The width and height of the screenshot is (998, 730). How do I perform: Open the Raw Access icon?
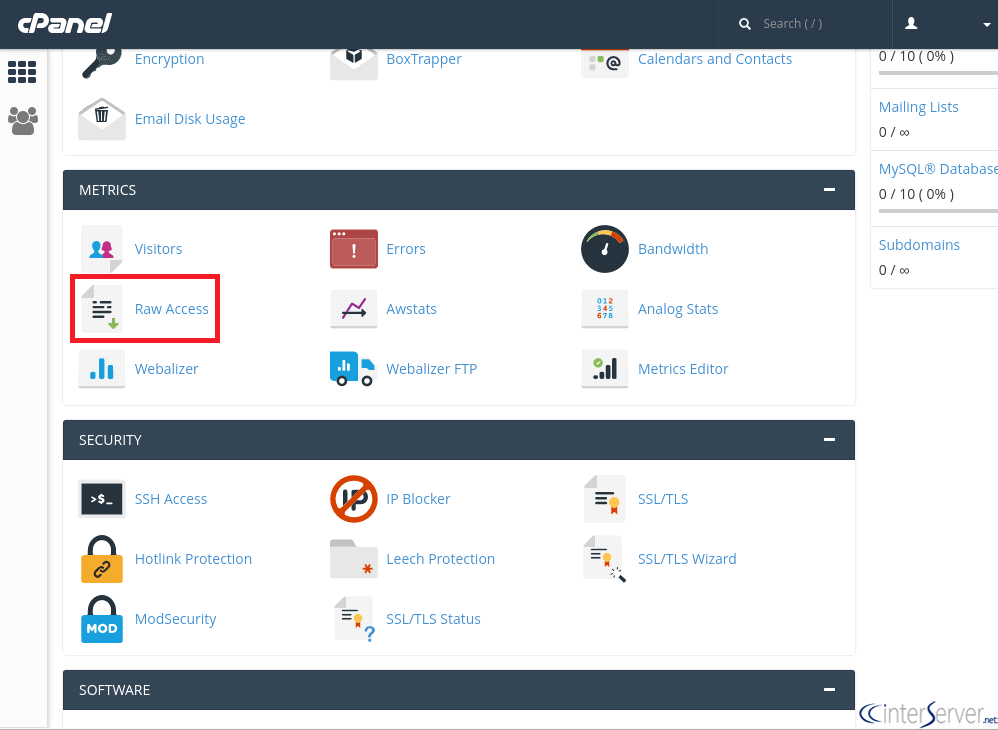coord(101,308)
